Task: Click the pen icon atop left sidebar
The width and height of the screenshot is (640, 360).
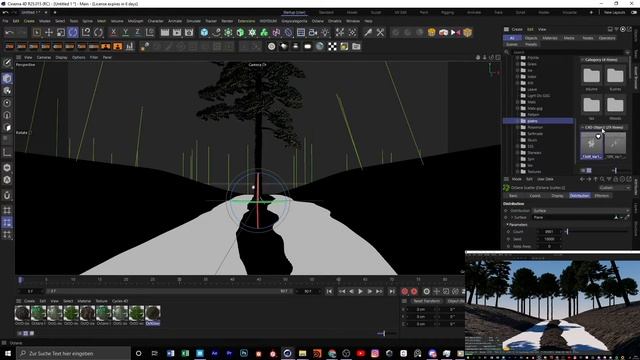Action: (x=7, y=62)
